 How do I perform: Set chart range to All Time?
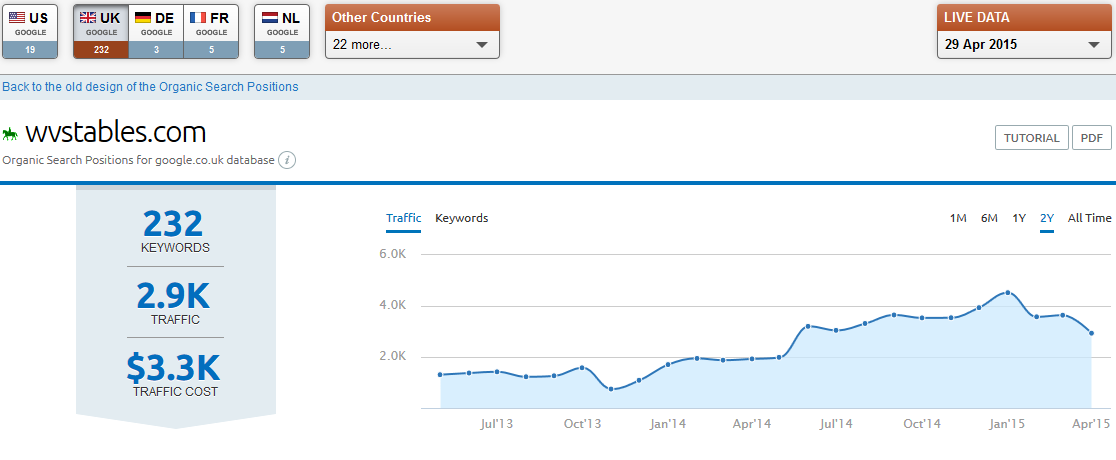pos(1089,219)
